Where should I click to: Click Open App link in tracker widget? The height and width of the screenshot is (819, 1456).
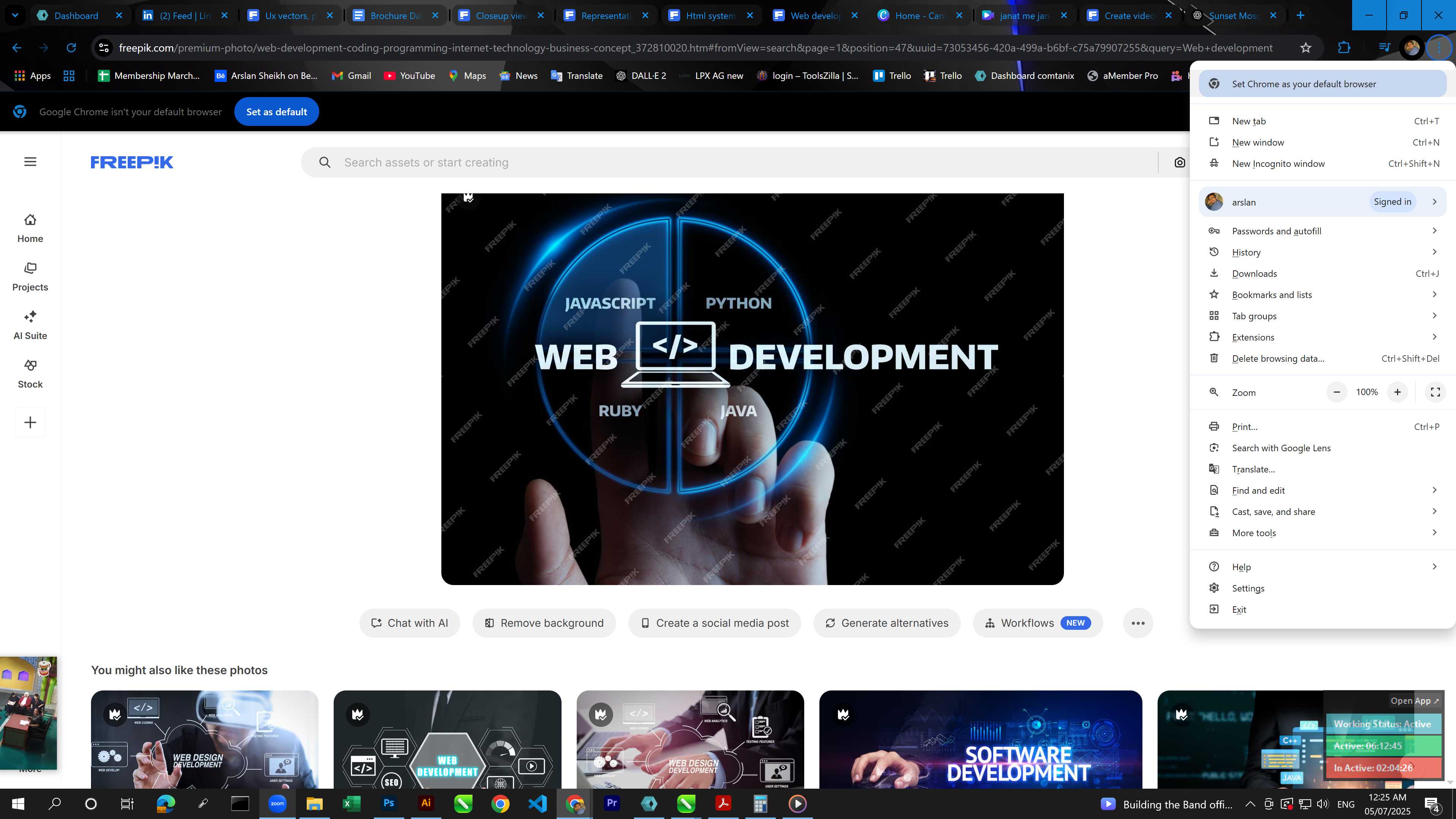[1414, 701]
